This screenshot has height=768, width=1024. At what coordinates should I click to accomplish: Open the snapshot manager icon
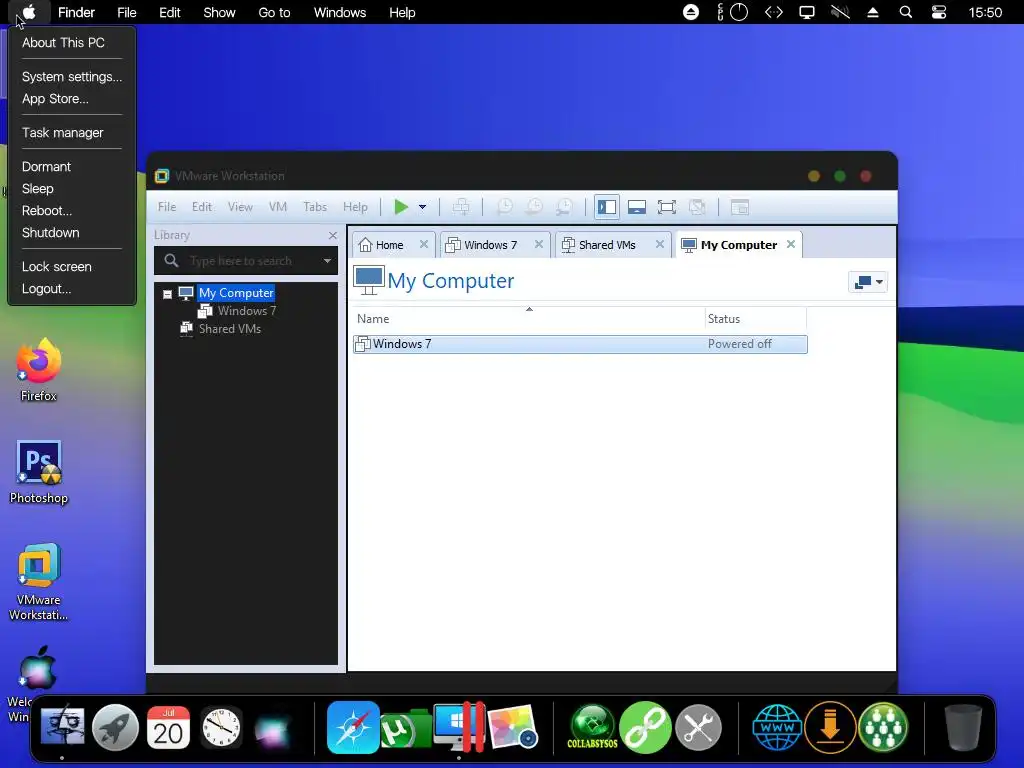[564, 207]
